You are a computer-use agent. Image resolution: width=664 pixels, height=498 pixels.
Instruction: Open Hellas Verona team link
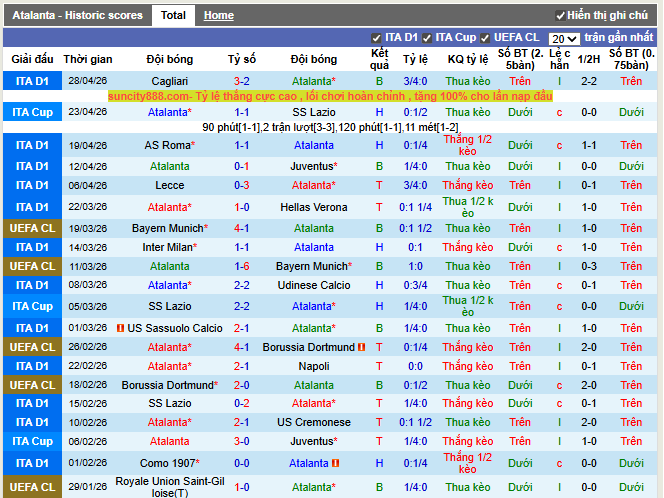click(x=314, y=207)
